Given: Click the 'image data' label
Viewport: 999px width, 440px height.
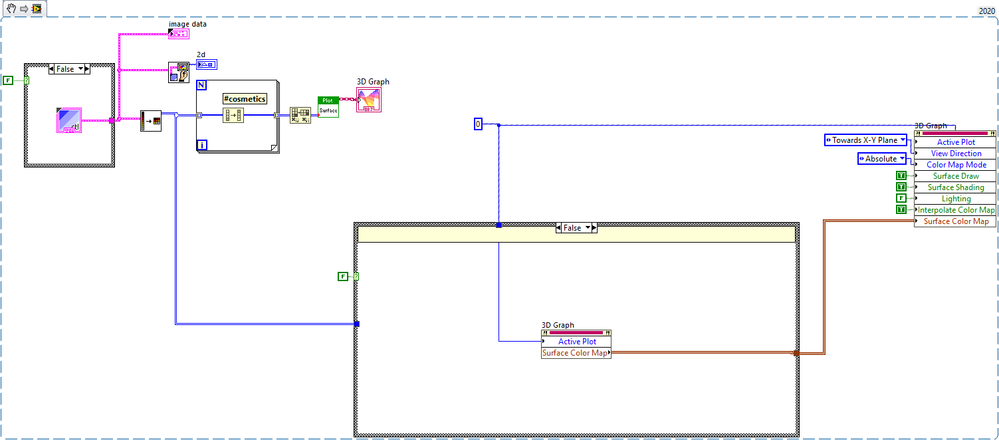Looking at the screenshot, I should (187, 24).
